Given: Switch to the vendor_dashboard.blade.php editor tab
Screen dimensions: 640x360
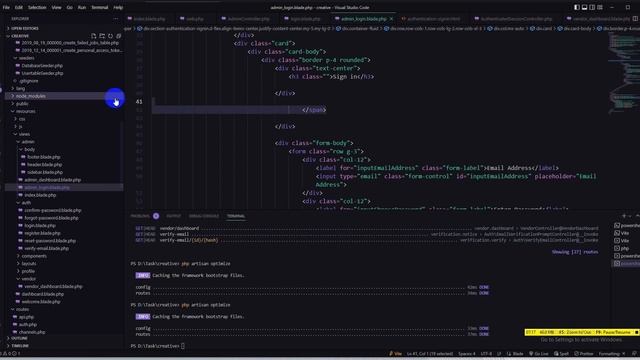Looking at the screenshot, I should 598,19.
